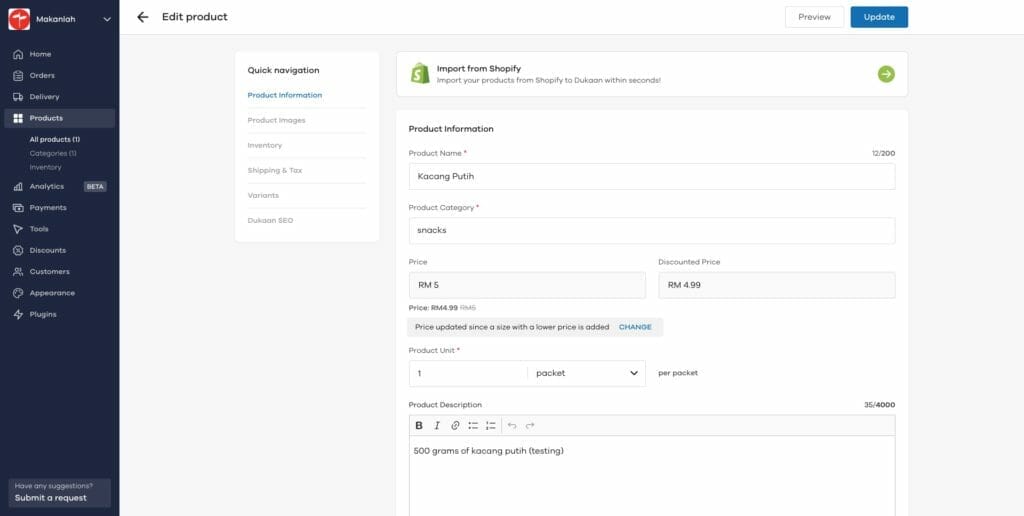Click the back arrow beside Edit product
1024x516 pixels.
[143, 17]
